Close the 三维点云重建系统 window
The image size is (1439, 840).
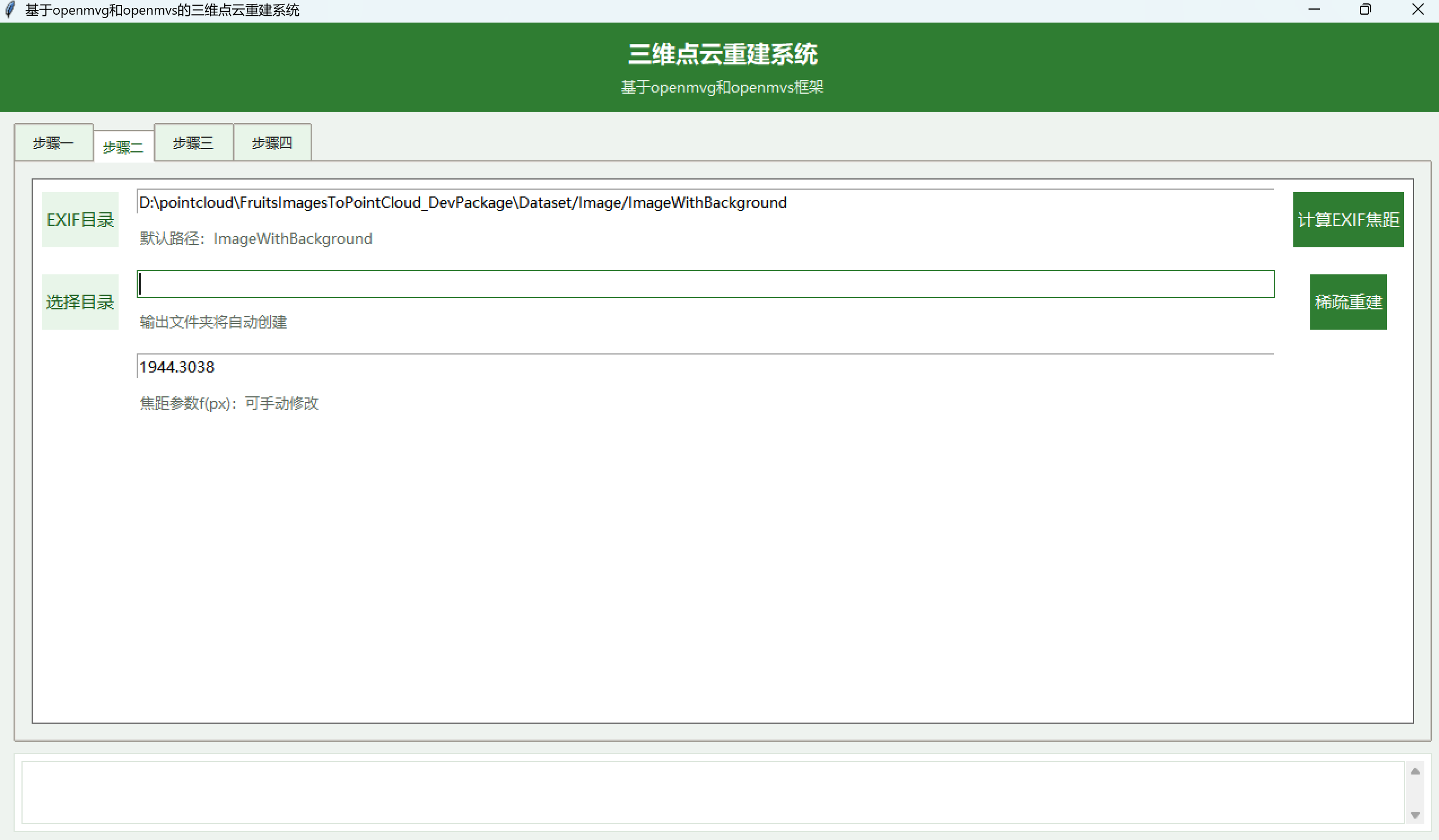pos(1418,10)
